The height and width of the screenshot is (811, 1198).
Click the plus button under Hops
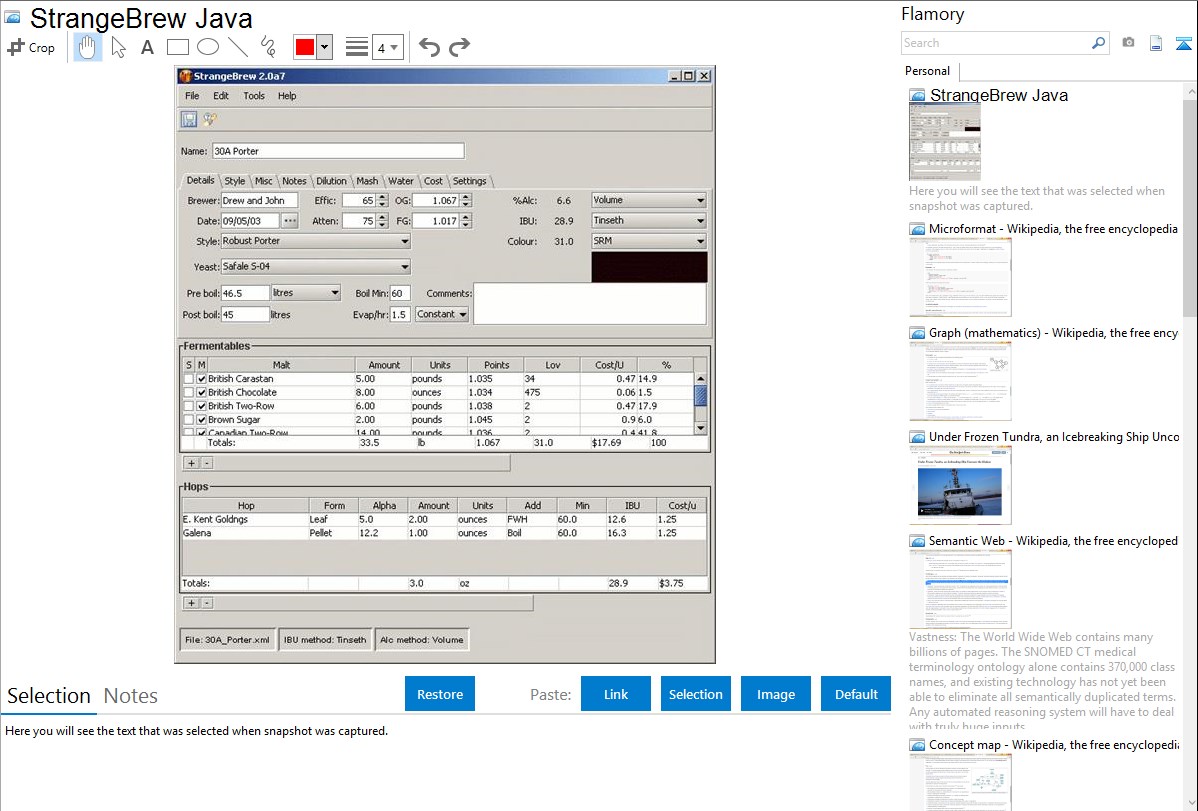191,603
